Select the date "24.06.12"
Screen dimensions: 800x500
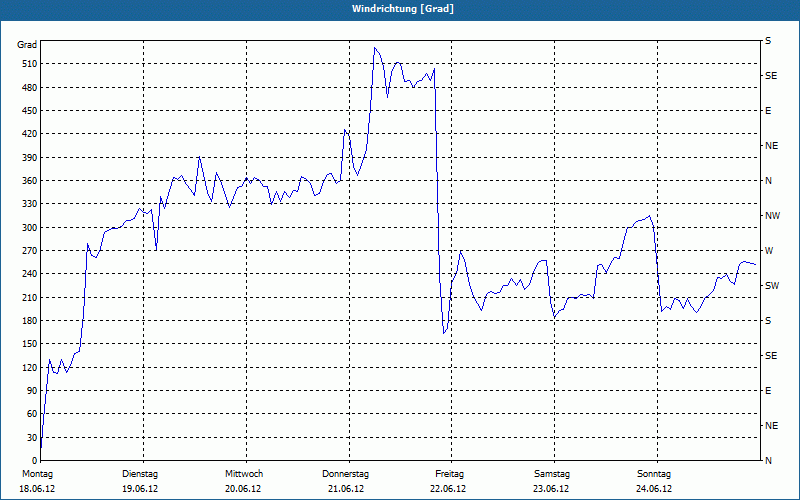654,489
